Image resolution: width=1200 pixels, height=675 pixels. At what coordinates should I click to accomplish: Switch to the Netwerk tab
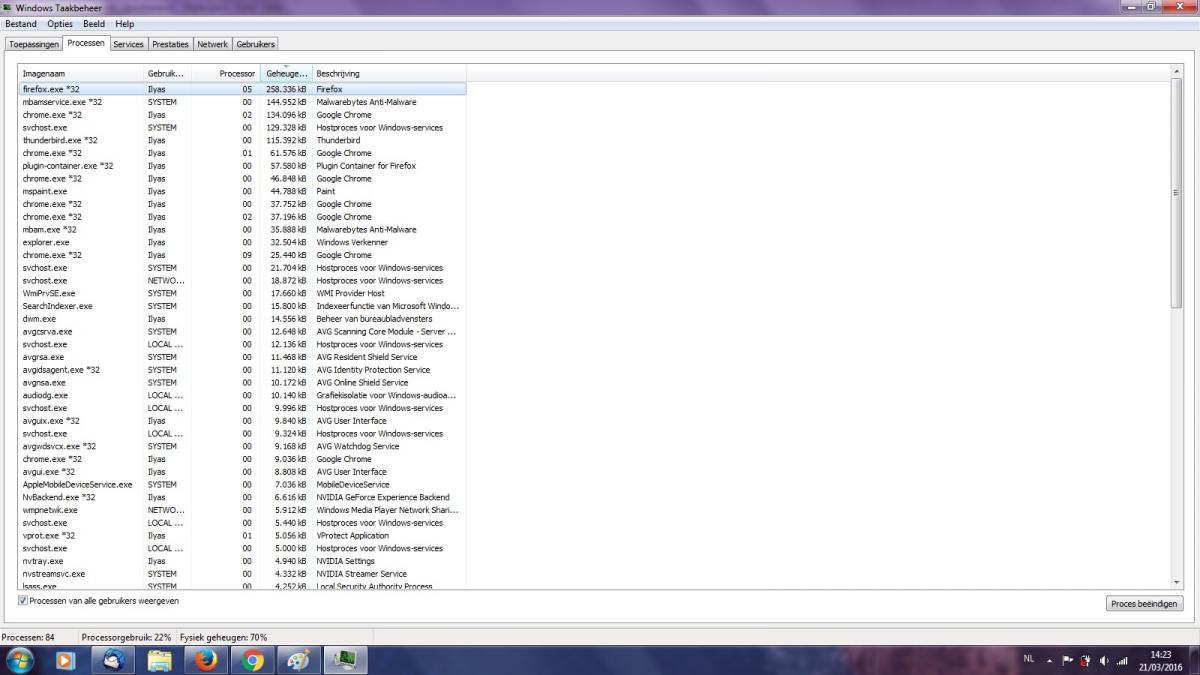[212, 44]
